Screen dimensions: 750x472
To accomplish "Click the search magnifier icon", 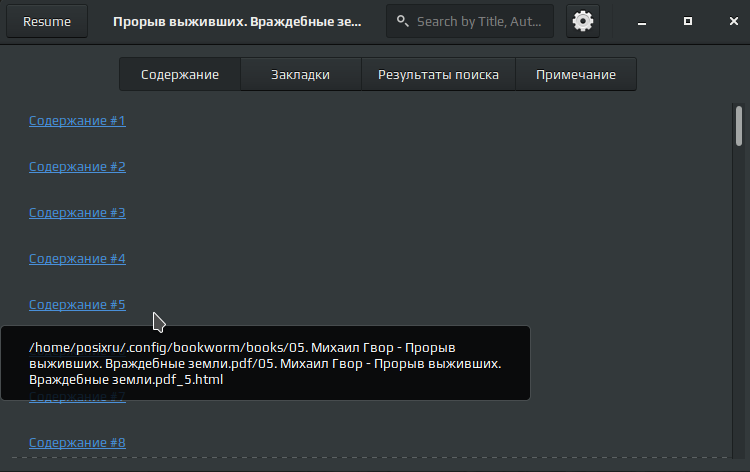I will coord(403,21).
